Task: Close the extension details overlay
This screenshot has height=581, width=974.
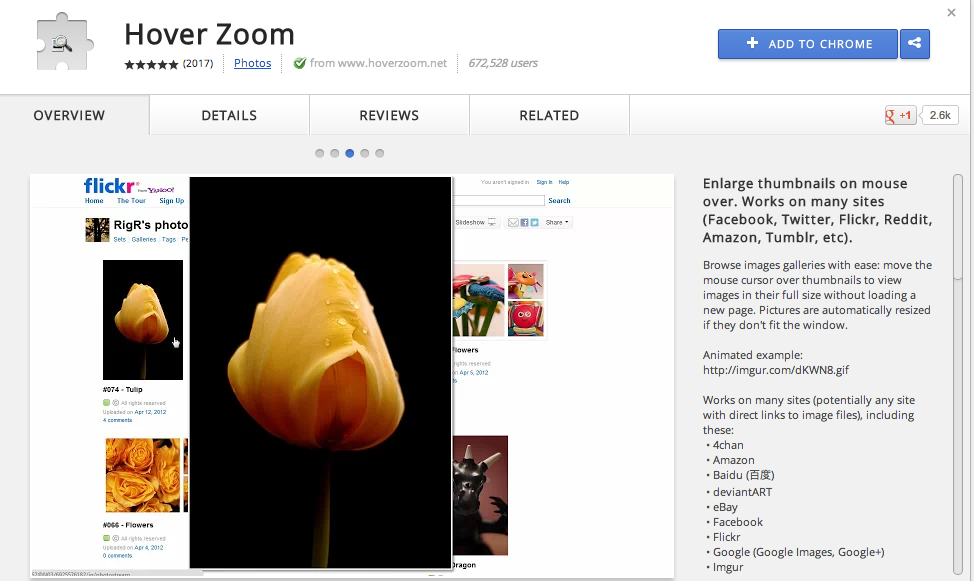Action: [x=951, y=12]
